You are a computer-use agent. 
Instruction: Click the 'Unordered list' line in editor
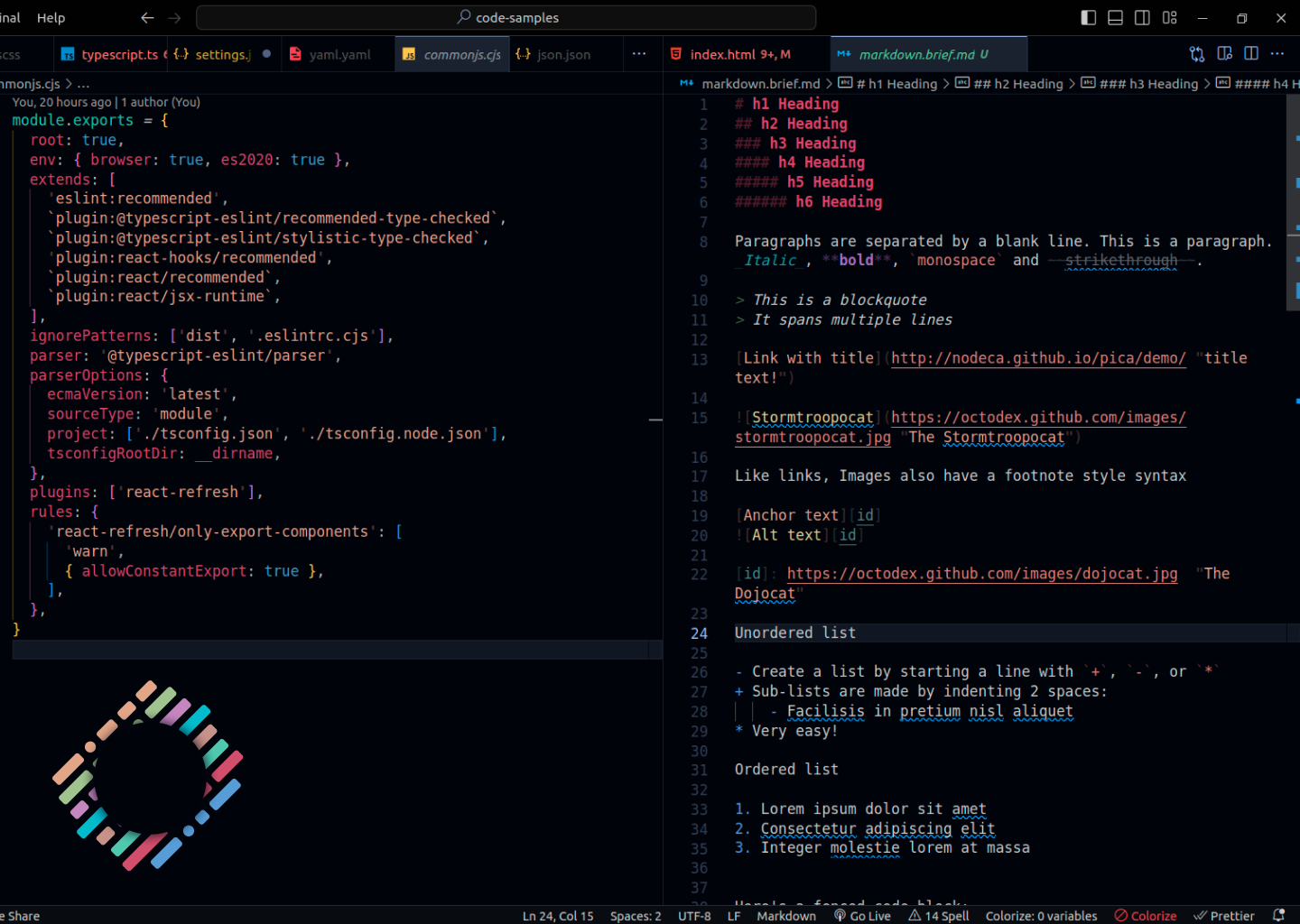pyautogui.click(x=795, y=633)
